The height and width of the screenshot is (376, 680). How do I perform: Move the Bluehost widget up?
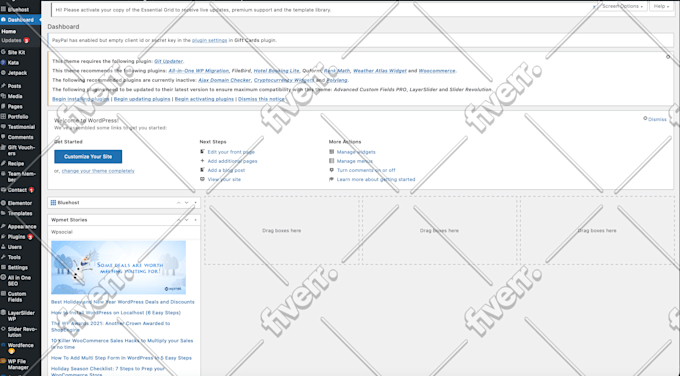click(x=178, y=203)
